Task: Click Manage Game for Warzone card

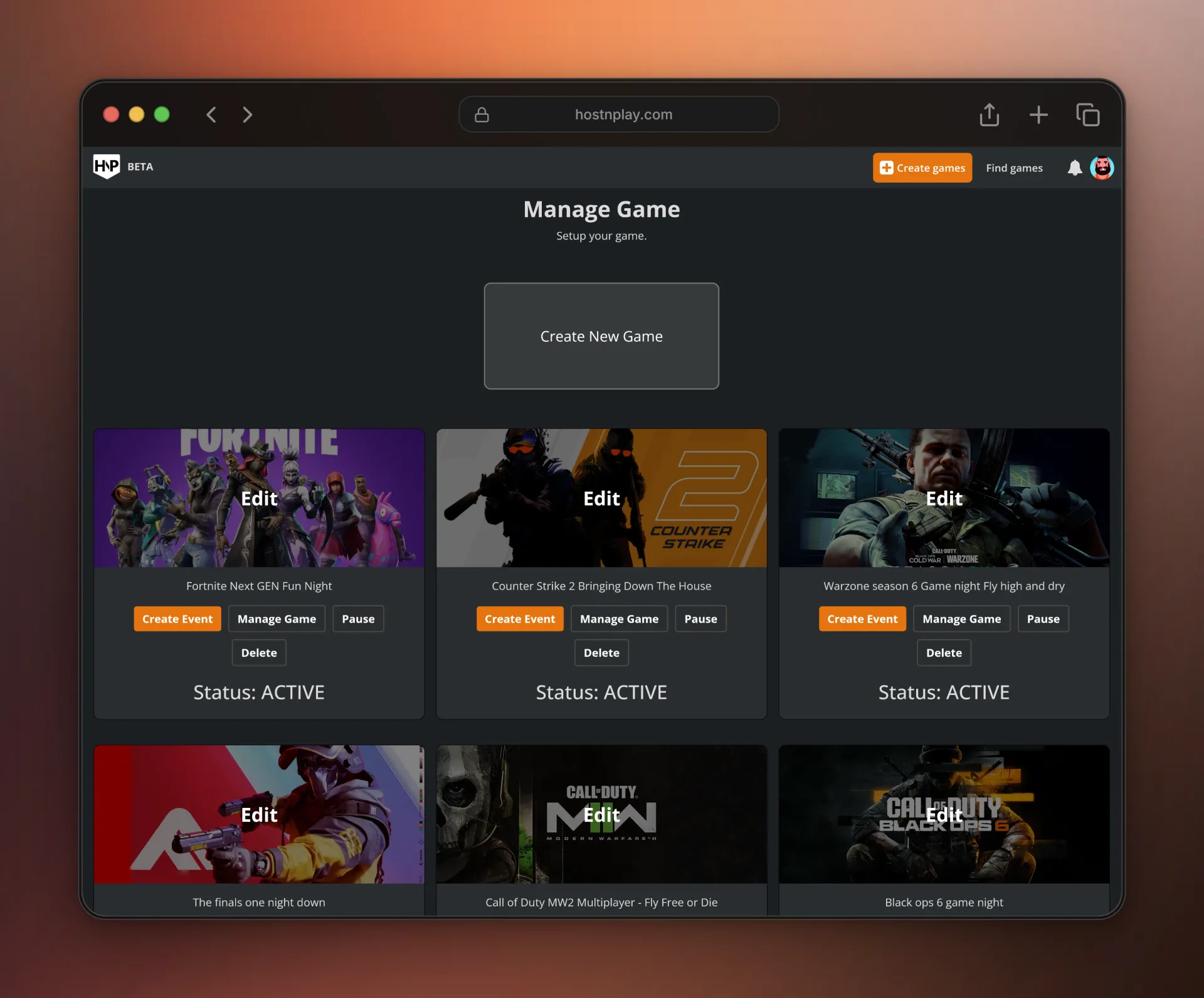Action: click(x=961, y=618)
